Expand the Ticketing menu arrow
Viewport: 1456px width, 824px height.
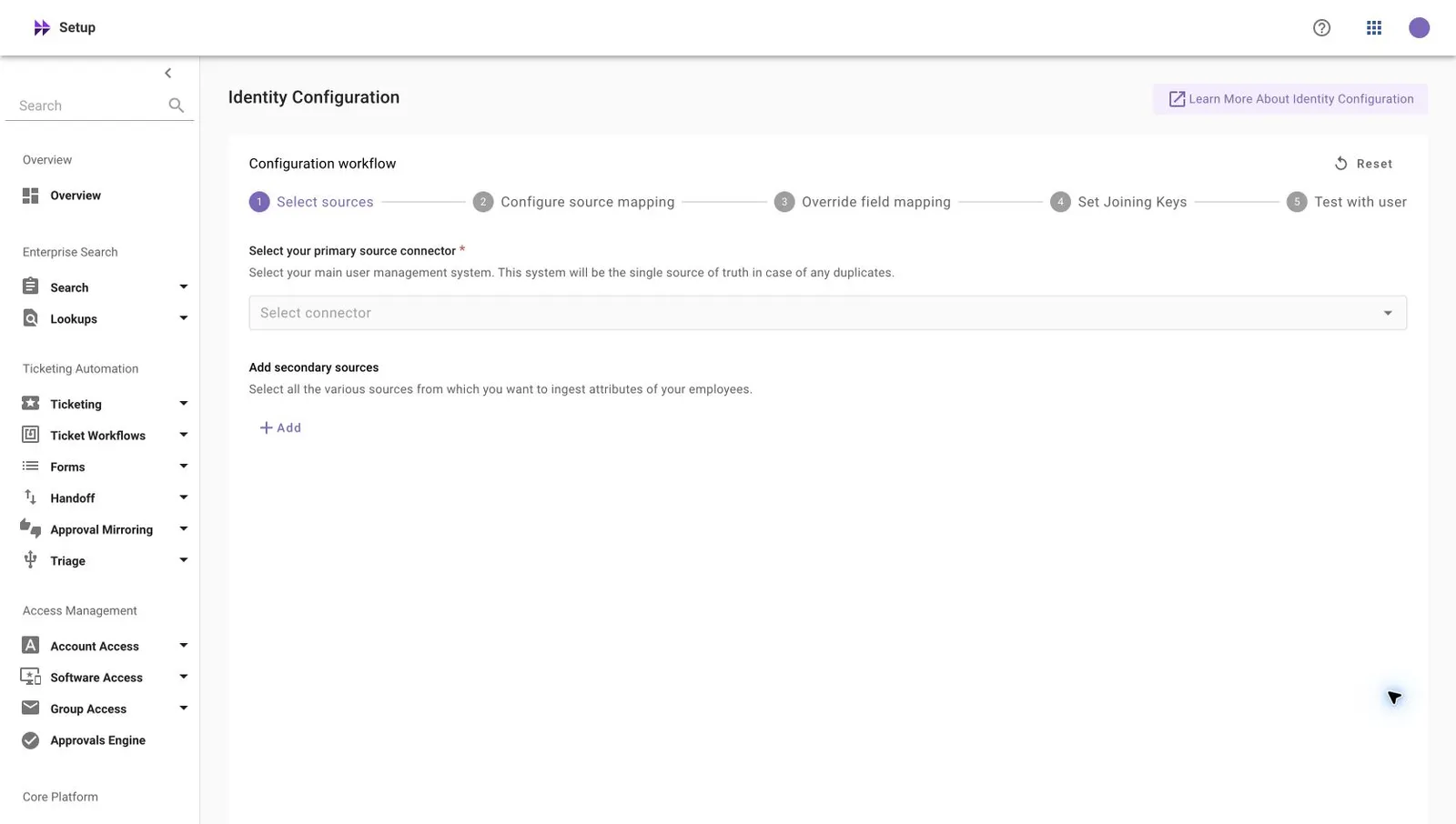(x=184, y=403)
